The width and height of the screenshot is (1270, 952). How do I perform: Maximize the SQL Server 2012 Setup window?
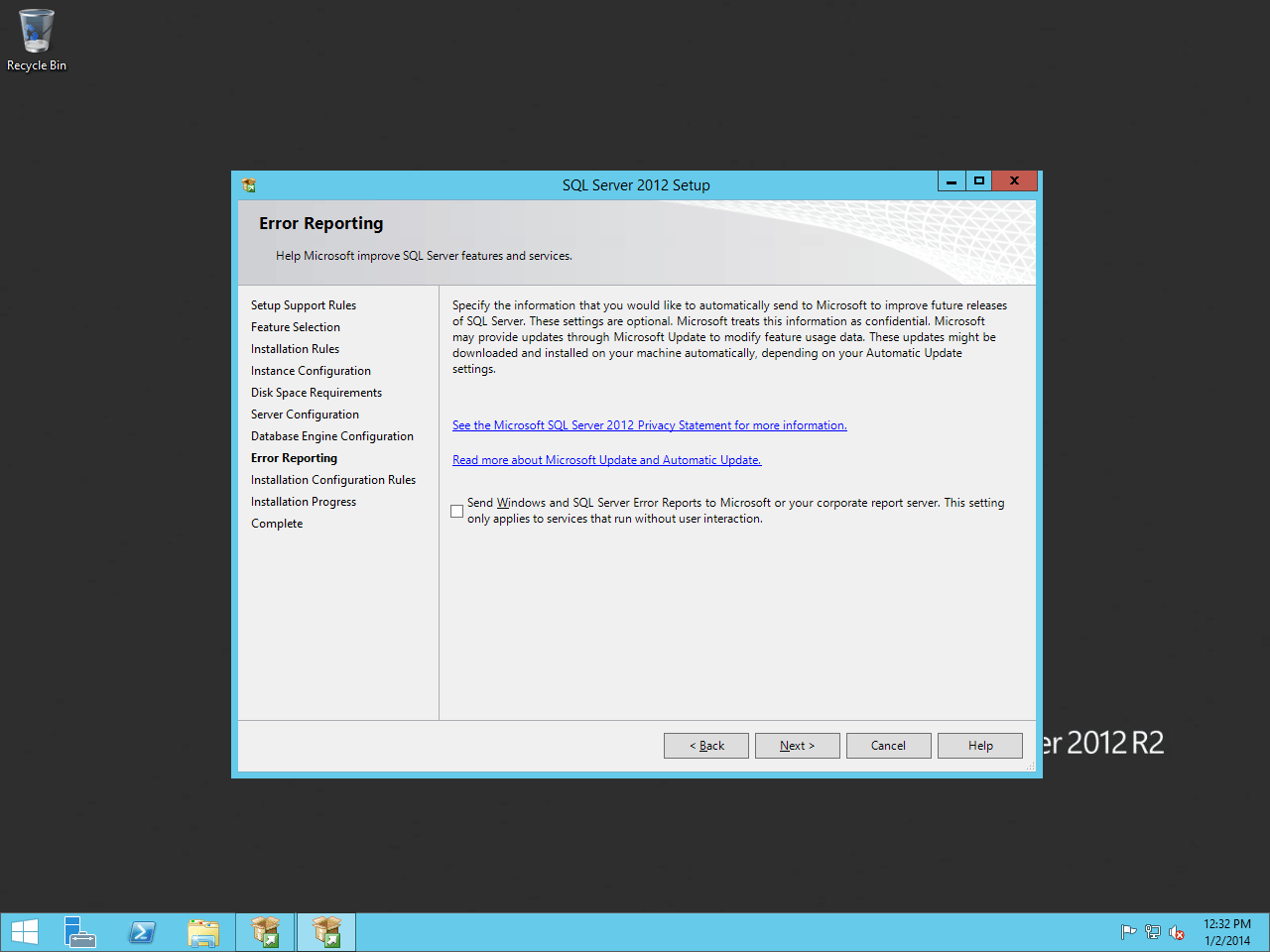click(x=978, y=181)
